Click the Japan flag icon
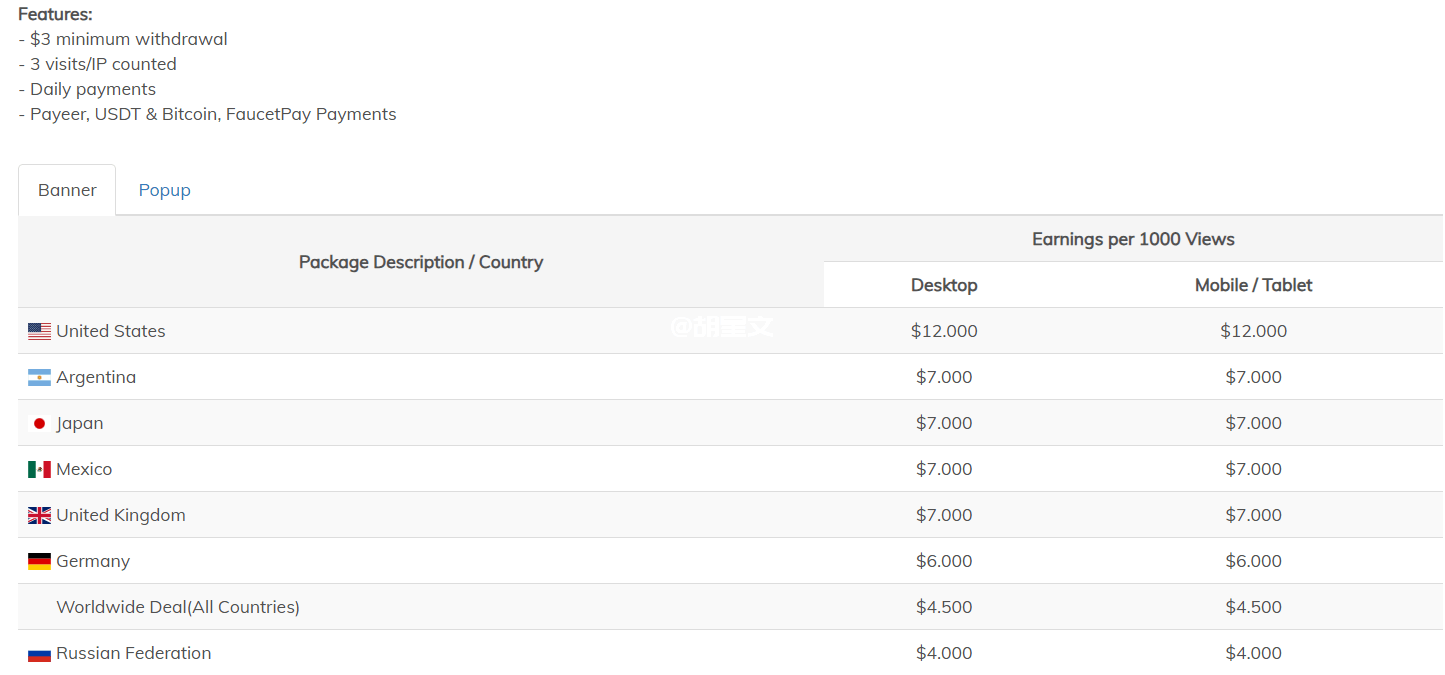 point(39,423)
